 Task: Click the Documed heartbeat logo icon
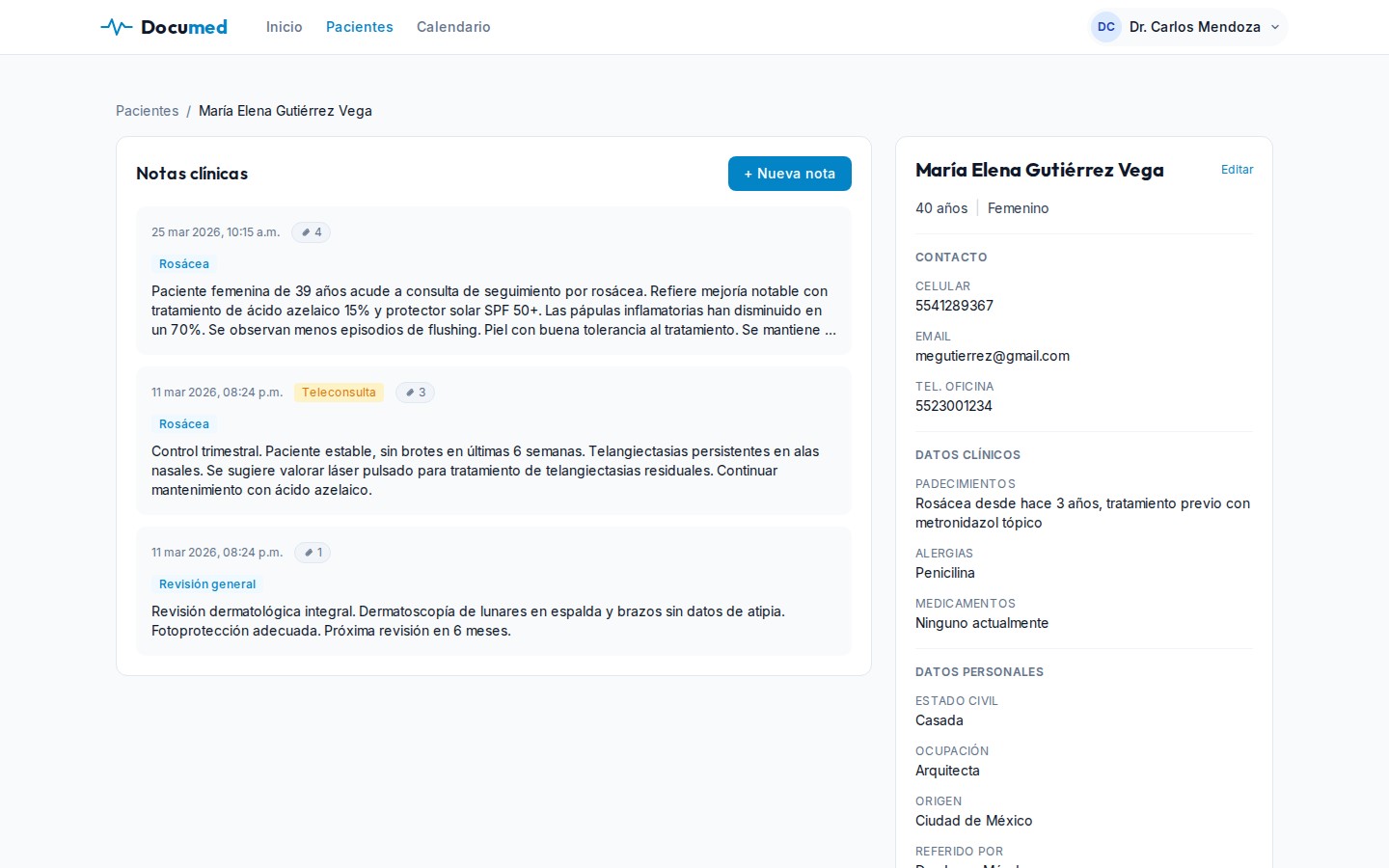(x=117, y=27)
